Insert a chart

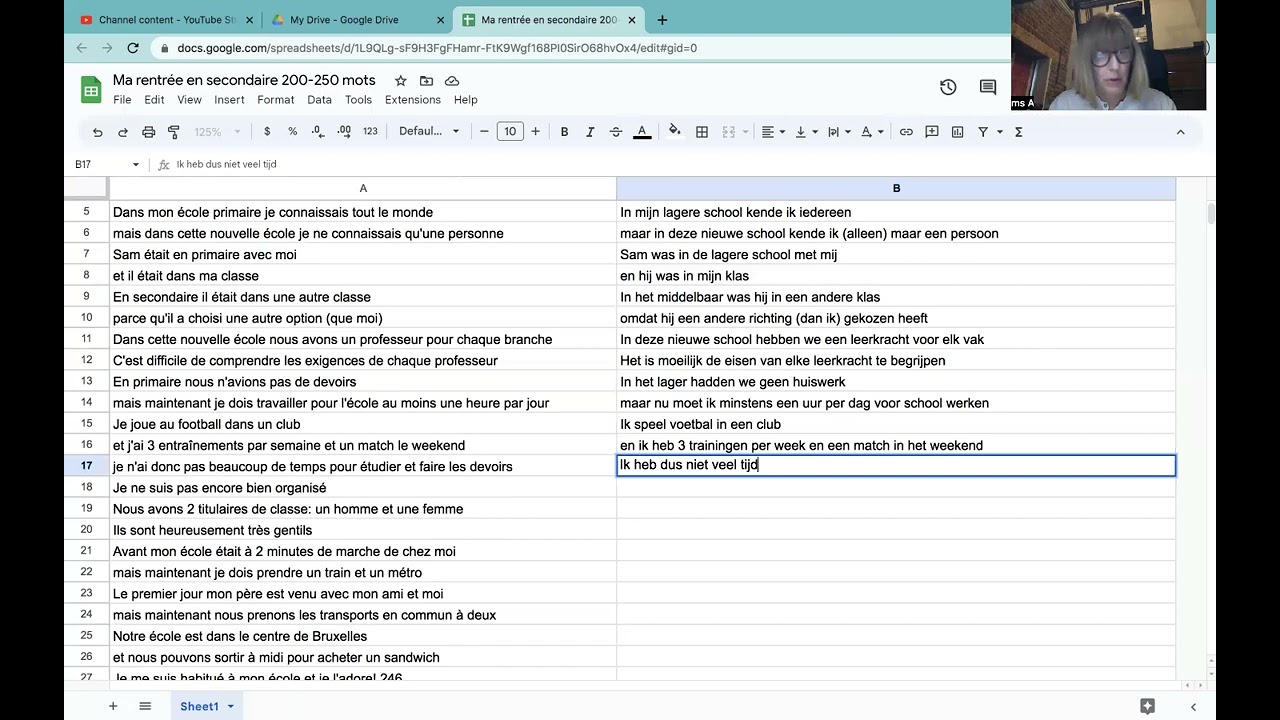point(958,132)
